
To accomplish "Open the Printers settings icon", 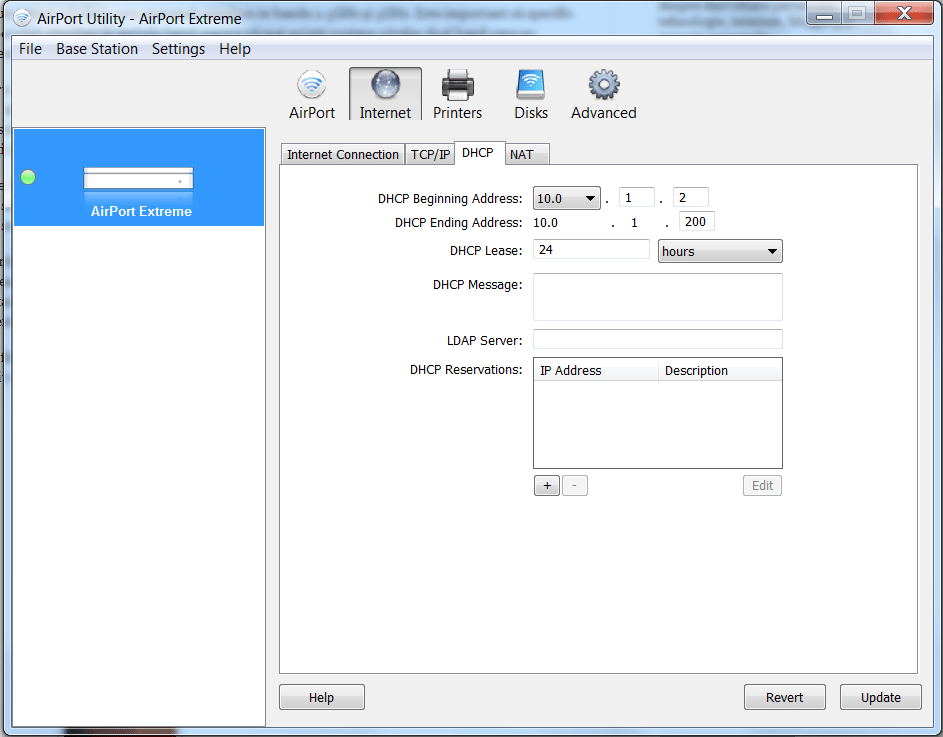I will (x=457, y=95).
